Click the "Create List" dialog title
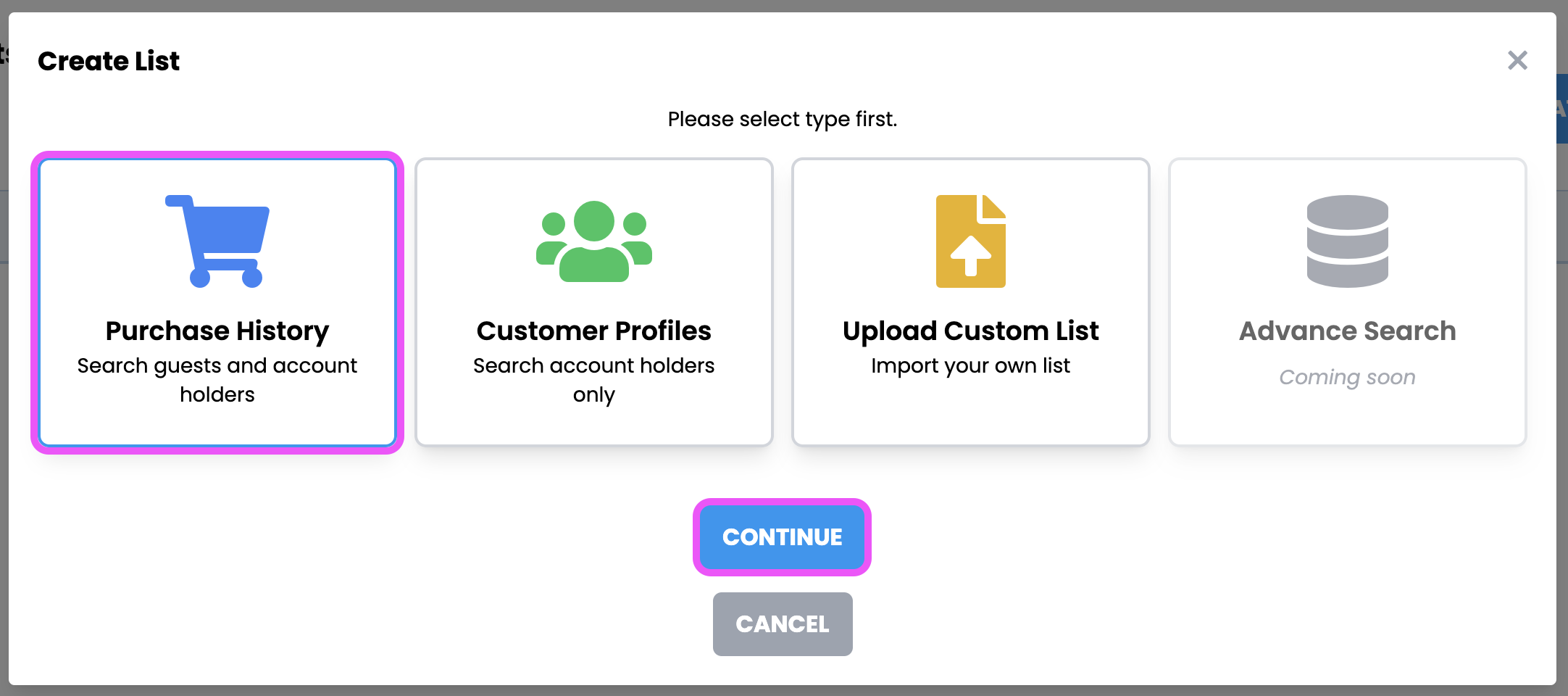Screen dimensions: 1568x696 coord(109,61)
